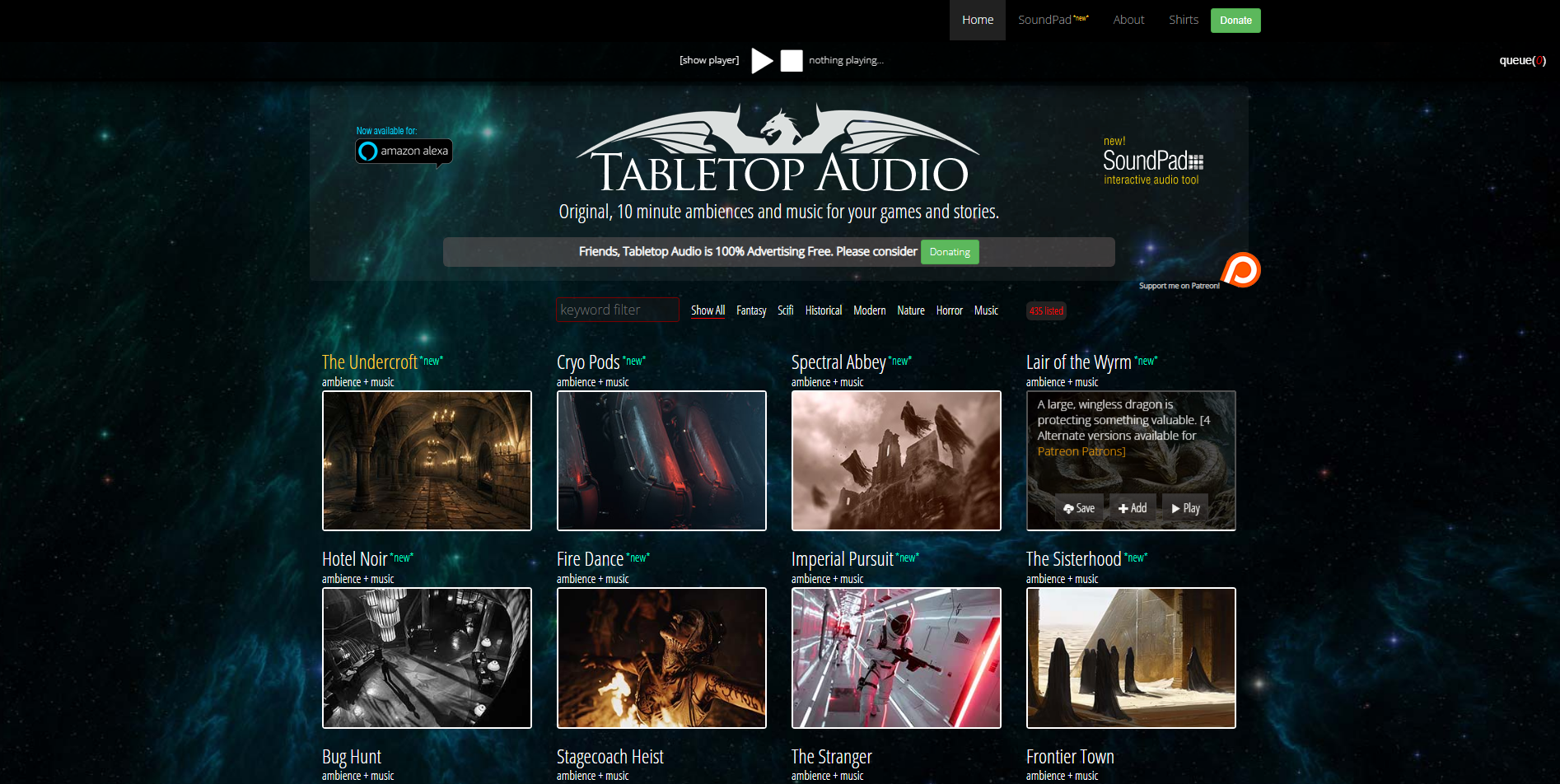Filter tracks by Scifi category
Screen dimensions: 1560x784
click(785, 310)
